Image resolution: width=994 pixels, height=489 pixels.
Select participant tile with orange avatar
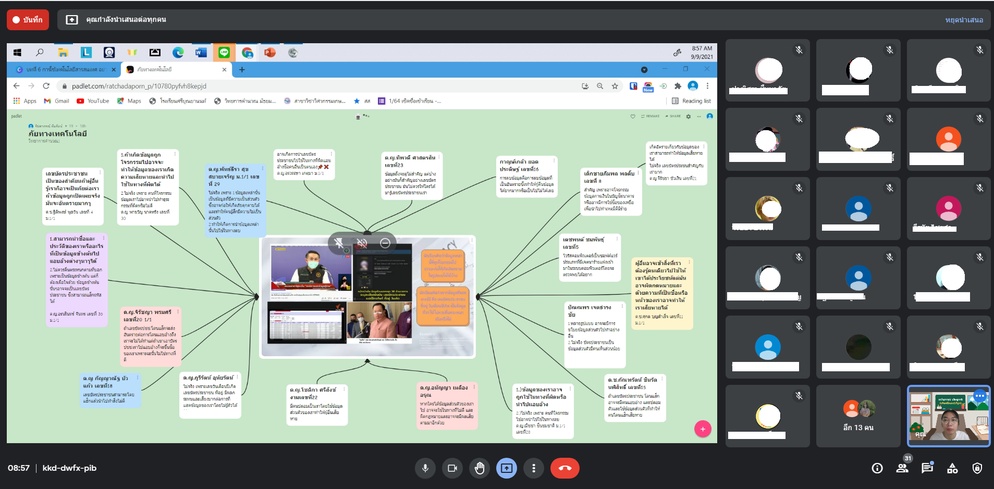[x=948, y=139]
